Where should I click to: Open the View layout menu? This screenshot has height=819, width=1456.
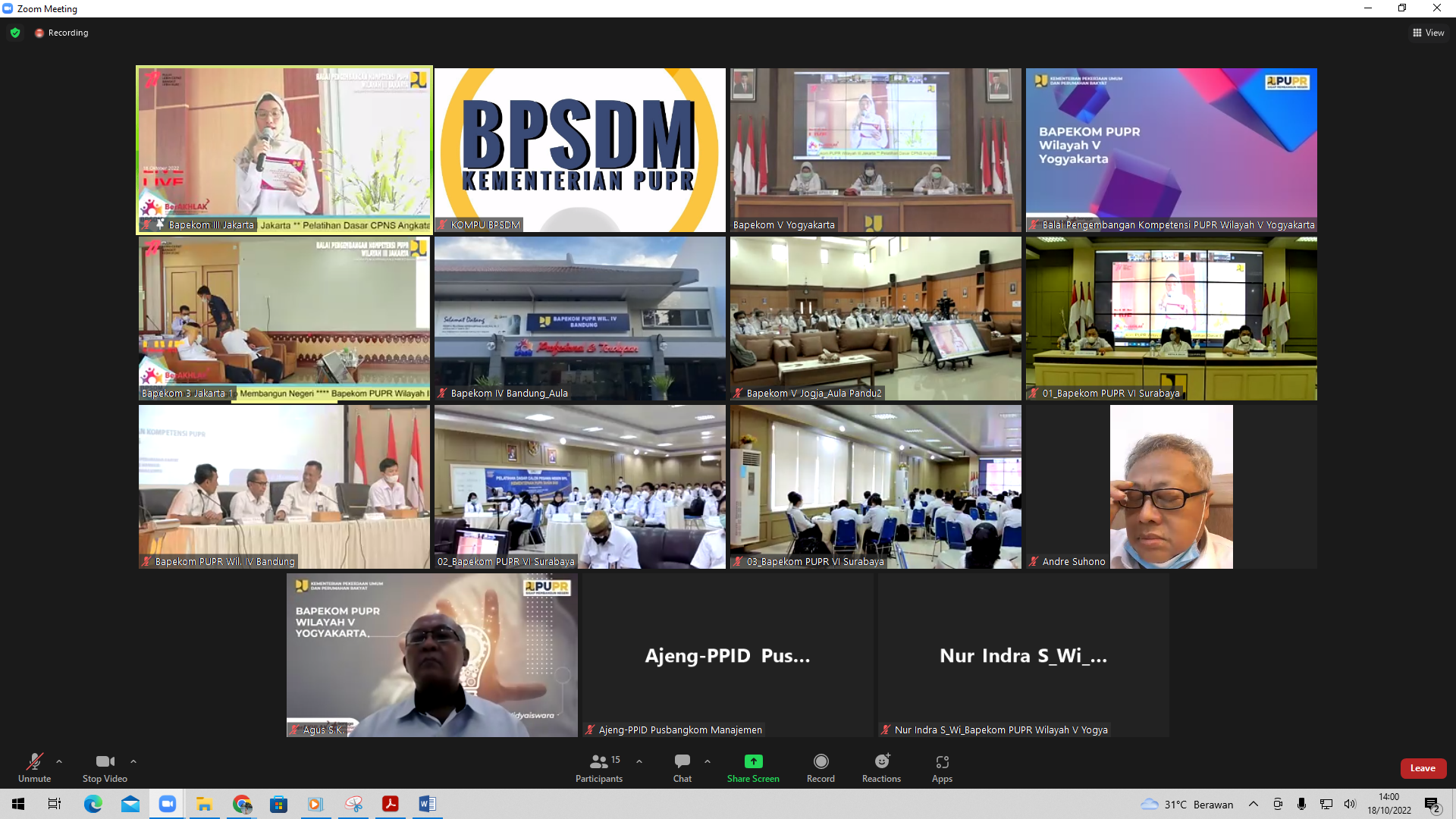click(x=1428, y=33)
